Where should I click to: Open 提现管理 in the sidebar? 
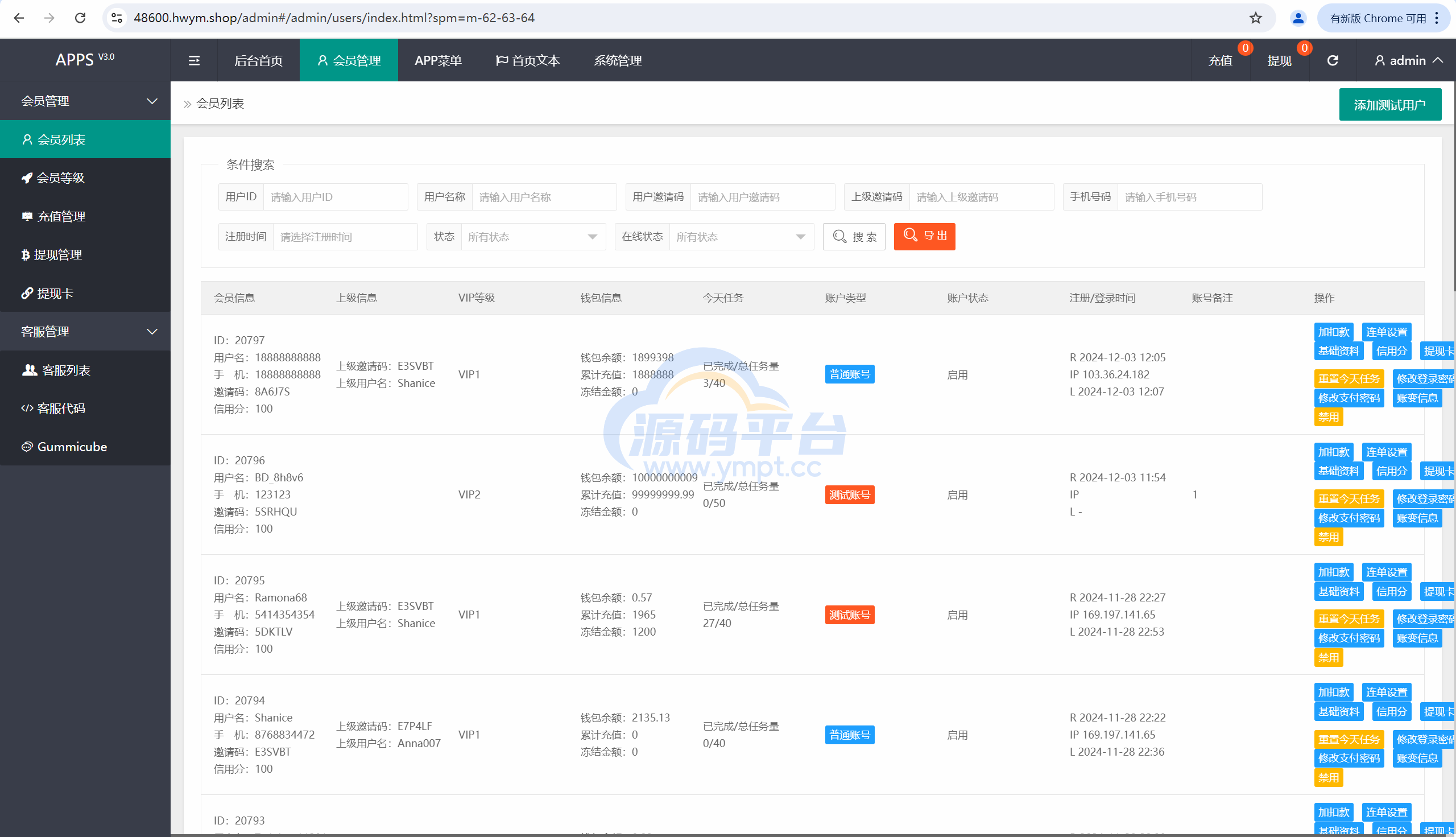tap(85, 255)
